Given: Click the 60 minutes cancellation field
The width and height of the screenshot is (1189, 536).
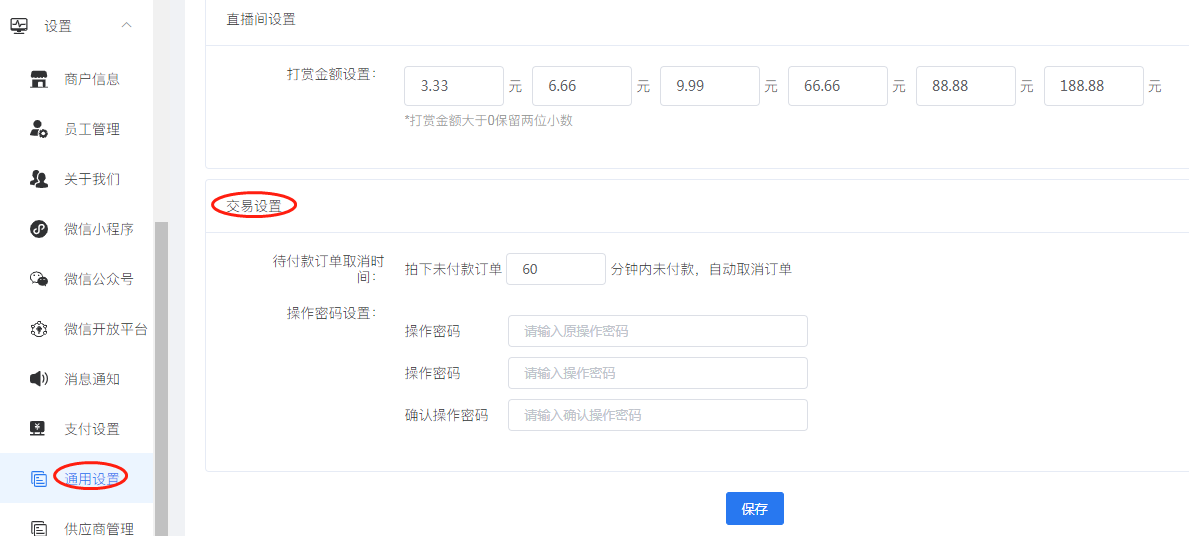Looking at the screenshot, I should click(556, 269).
